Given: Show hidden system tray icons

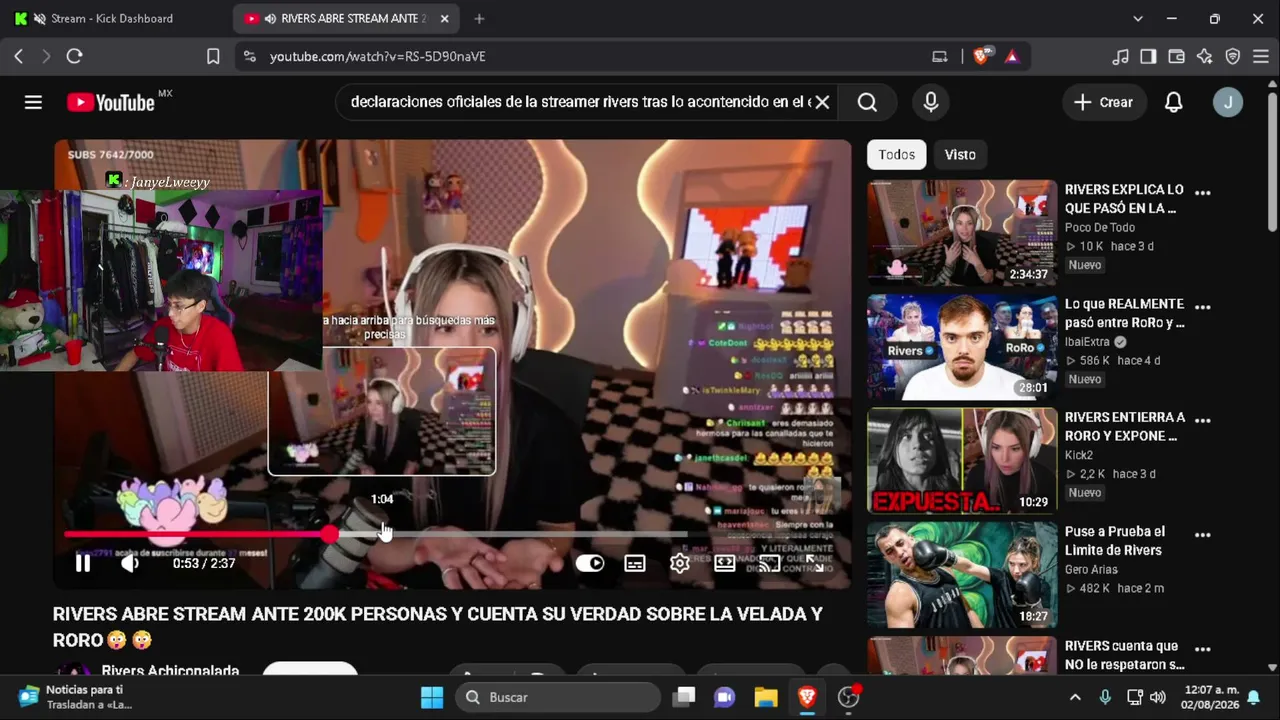Looking at the screenshot, I should tap(1075, 697).
